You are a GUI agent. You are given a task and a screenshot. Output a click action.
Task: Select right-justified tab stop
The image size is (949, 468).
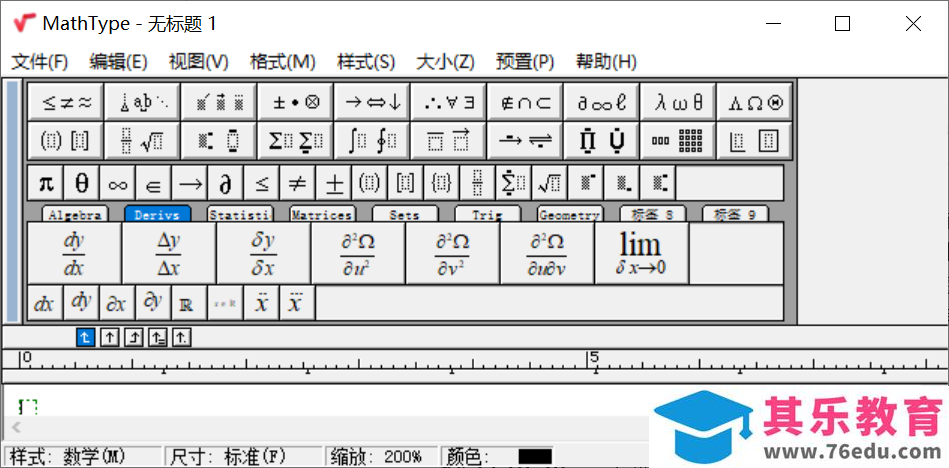[133, 337]
